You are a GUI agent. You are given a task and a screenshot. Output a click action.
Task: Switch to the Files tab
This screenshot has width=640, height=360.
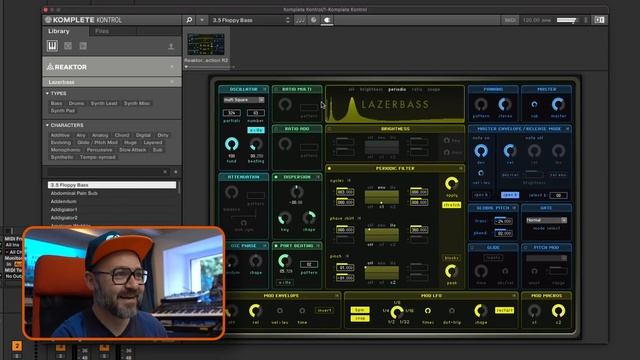pyautogui.click(x=102, y=31)
